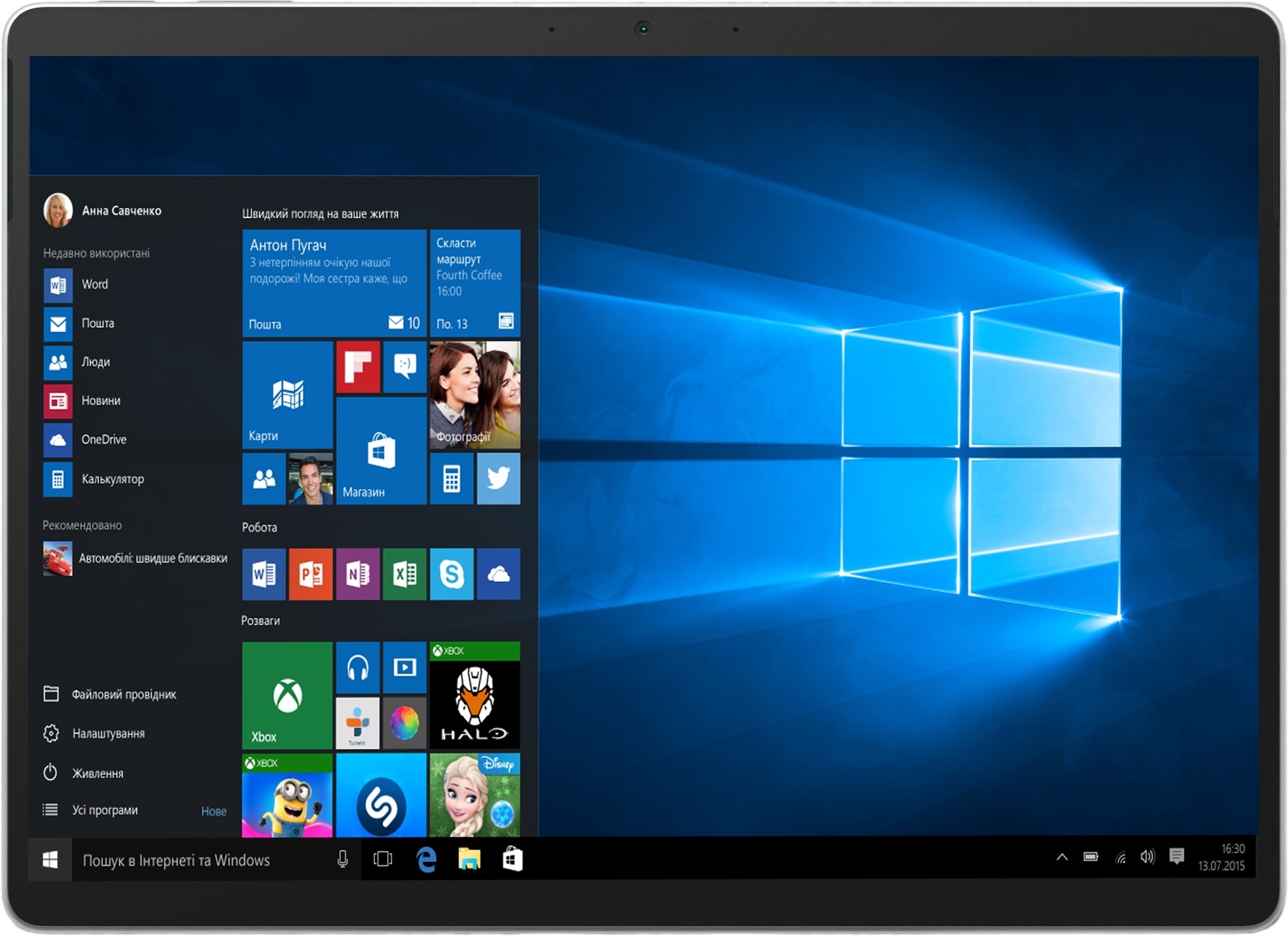
Task: Open the People tile with two silhouettes
Action: tap(263, 478)
